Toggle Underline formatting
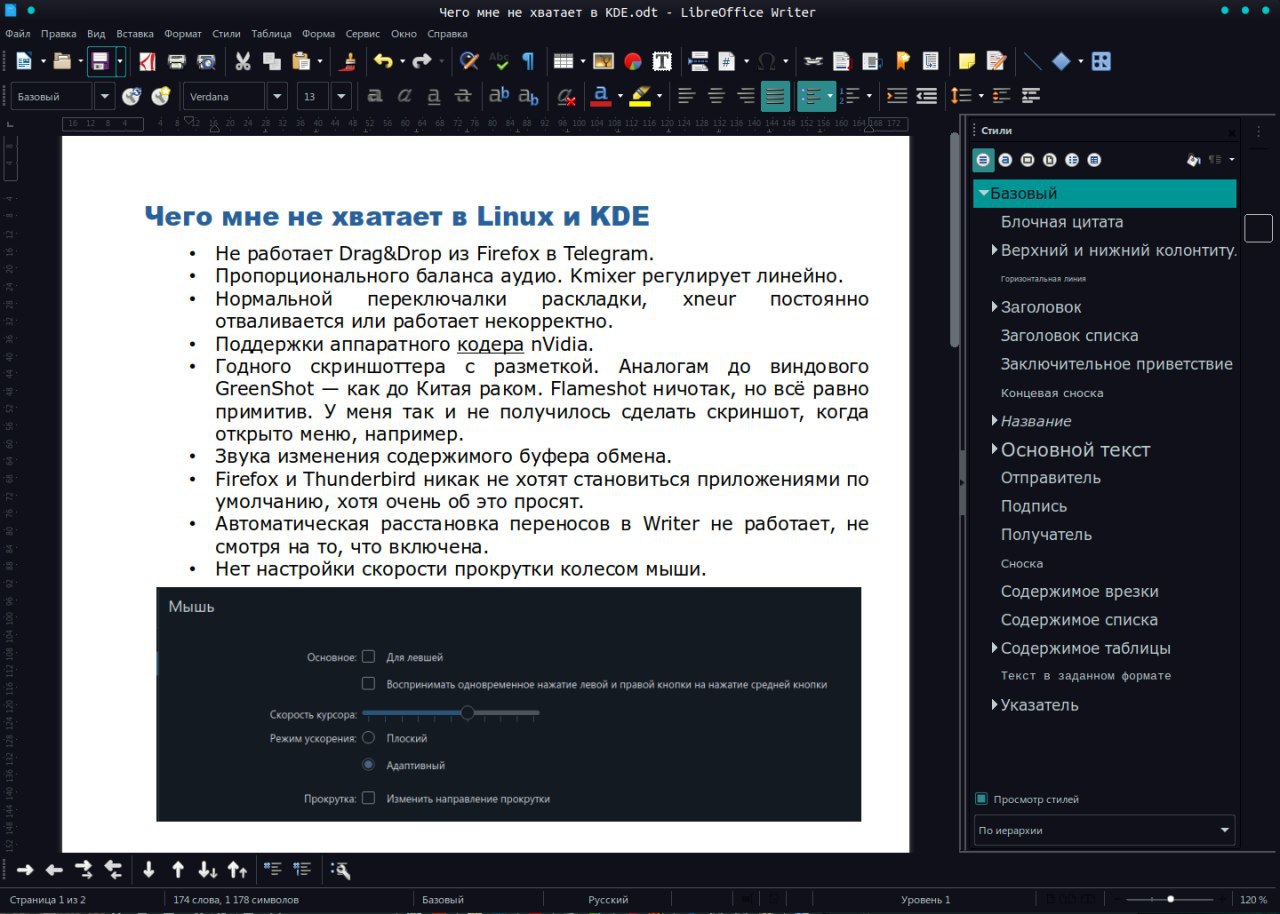Viewport: 1280px width, 914px height. (x=433, y=97)
